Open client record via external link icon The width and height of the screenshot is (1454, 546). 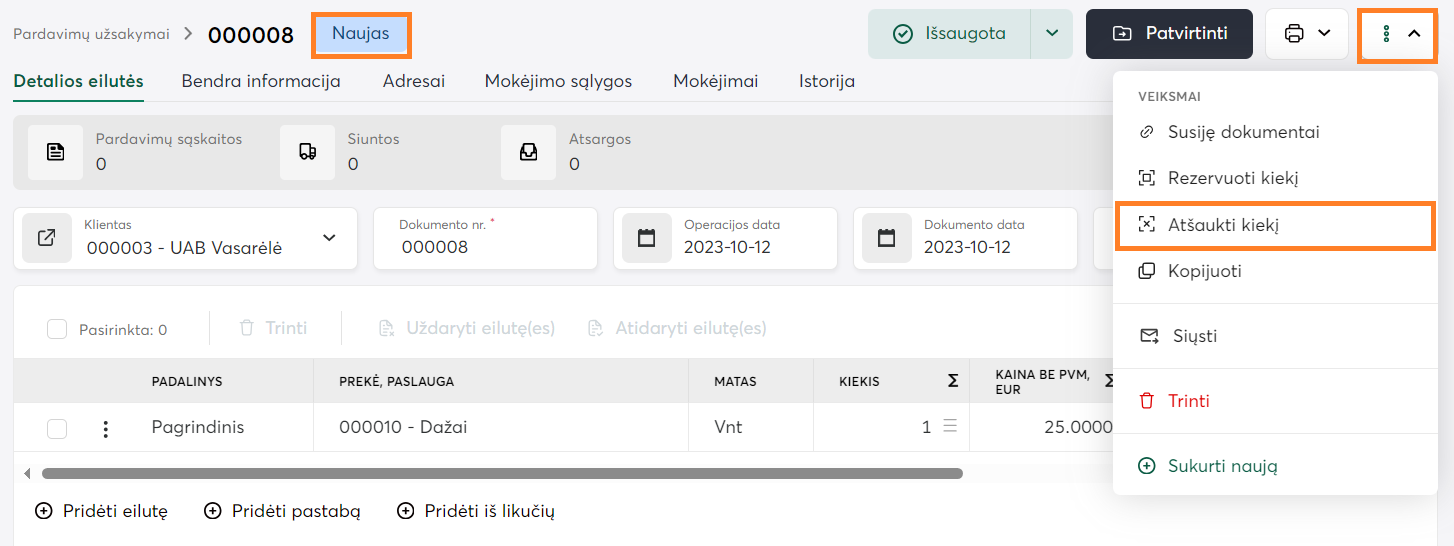(x=47, y=238)
